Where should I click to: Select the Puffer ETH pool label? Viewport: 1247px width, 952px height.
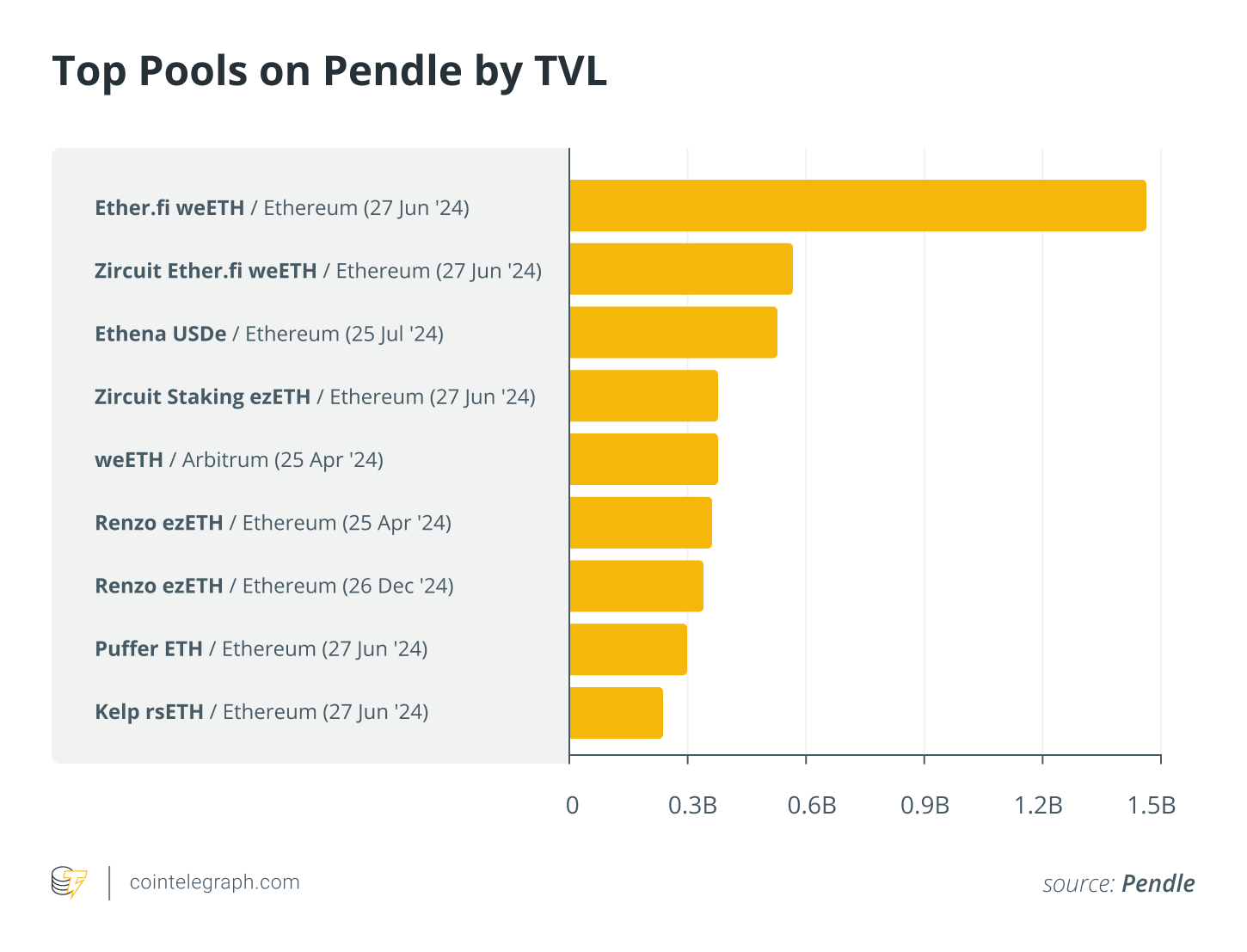pyautogui.click(x=261, y=648)
